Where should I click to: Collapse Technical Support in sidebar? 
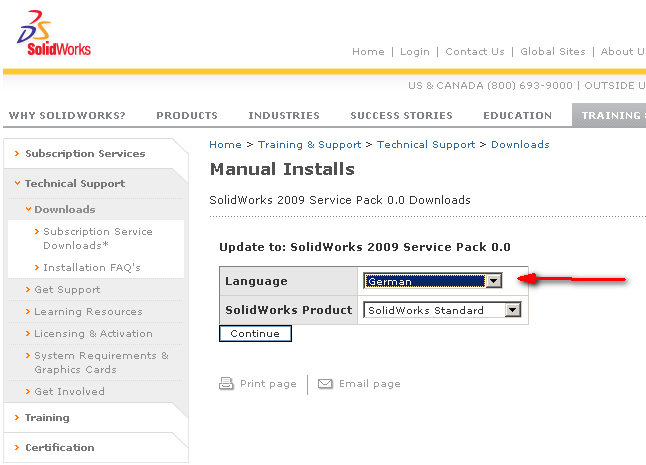[x=75, y=183]
